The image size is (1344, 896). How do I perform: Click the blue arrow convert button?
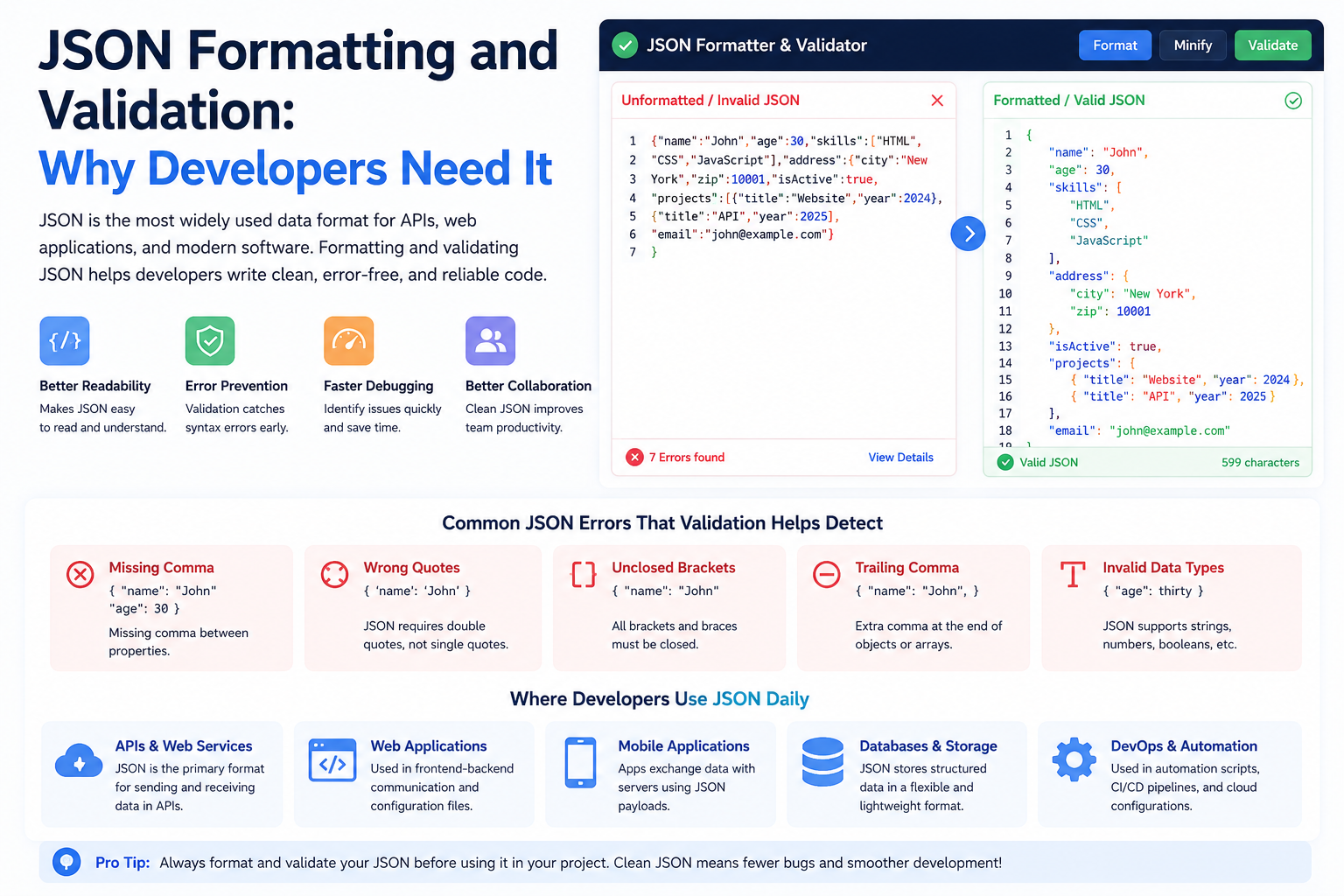[x=968, y=234]
